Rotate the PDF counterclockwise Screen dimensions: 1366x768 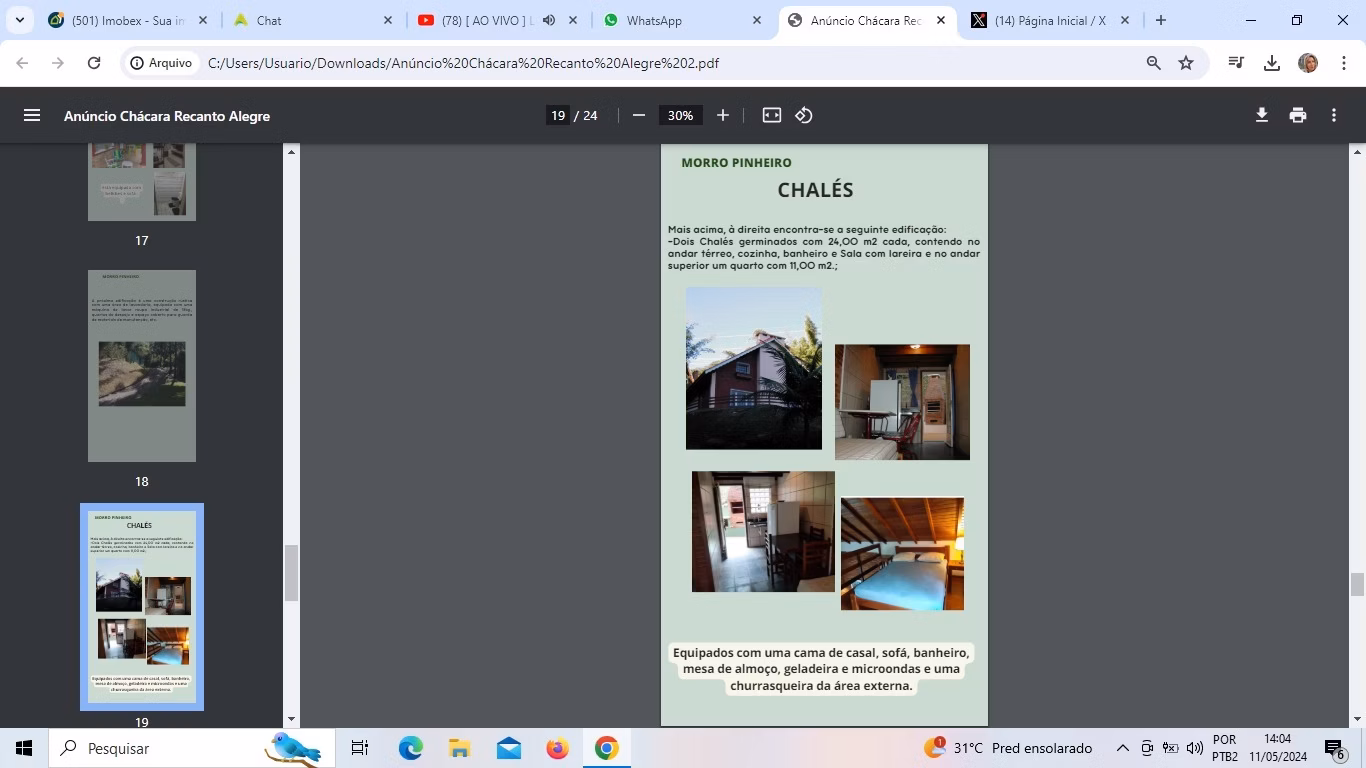(804, 115)
